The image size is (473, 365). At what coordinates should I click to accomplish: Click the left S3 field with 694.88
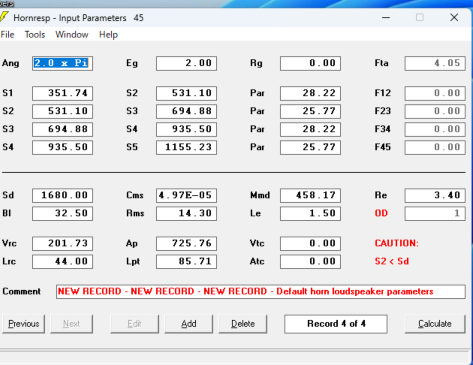coord(62,129)
